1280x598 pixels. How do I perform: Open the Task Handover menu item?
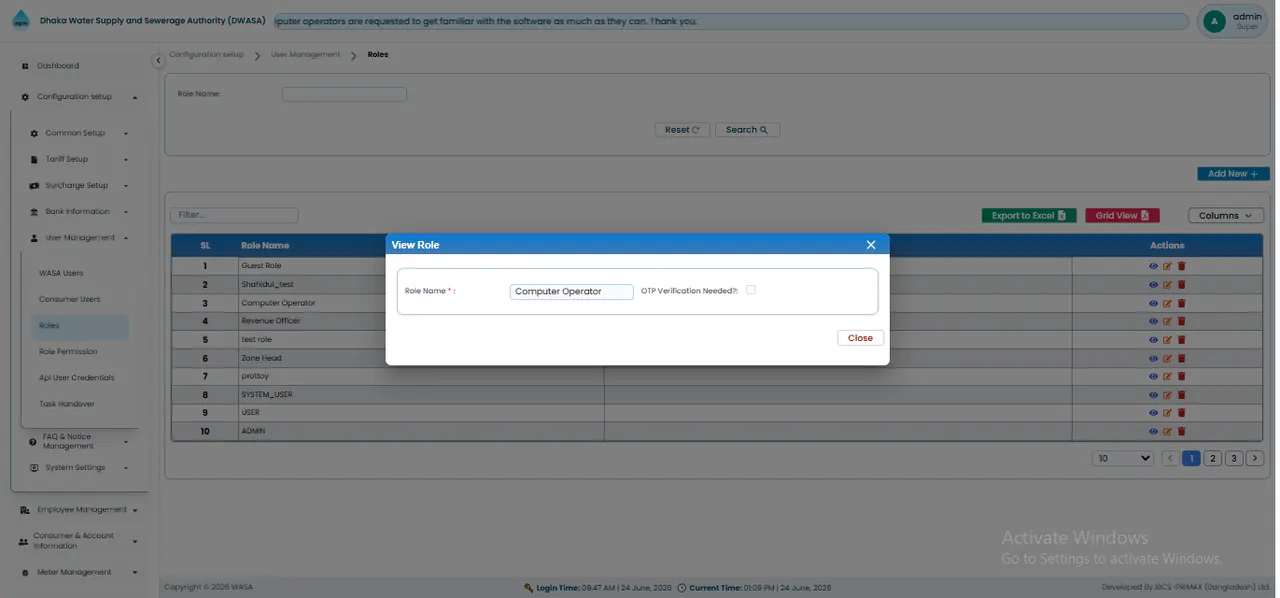pyautogui.click(x=67, y=404)
